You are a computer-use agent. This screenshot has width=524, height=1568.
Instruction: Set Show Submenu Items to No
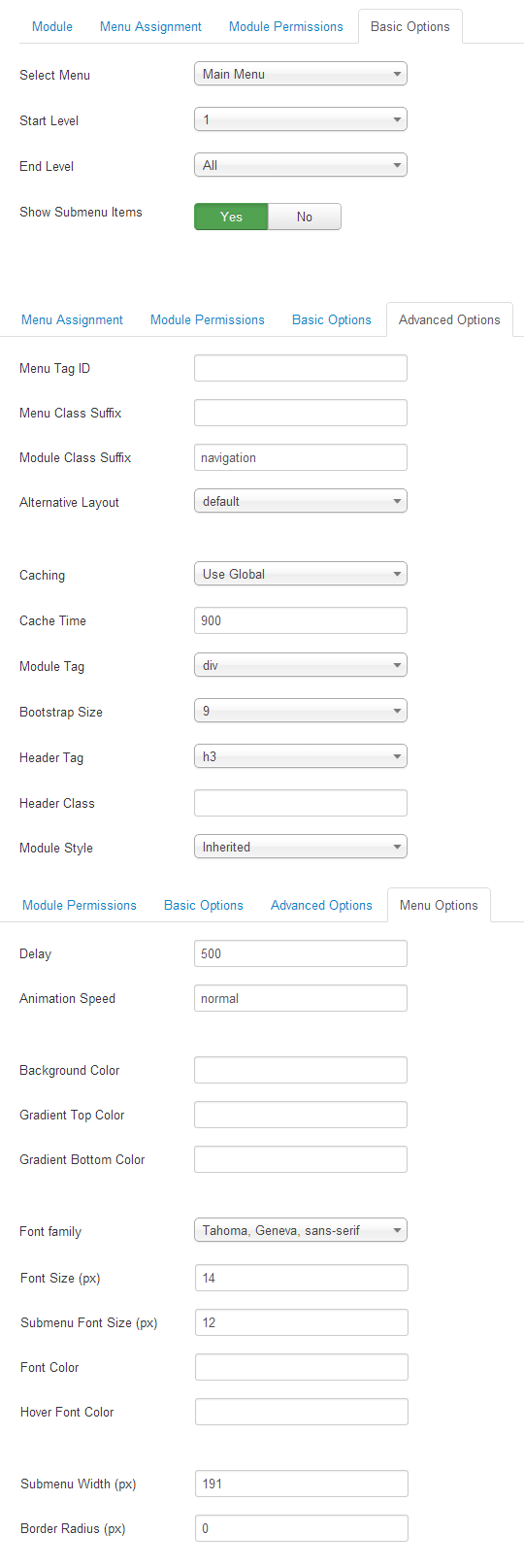coord(305,217)
